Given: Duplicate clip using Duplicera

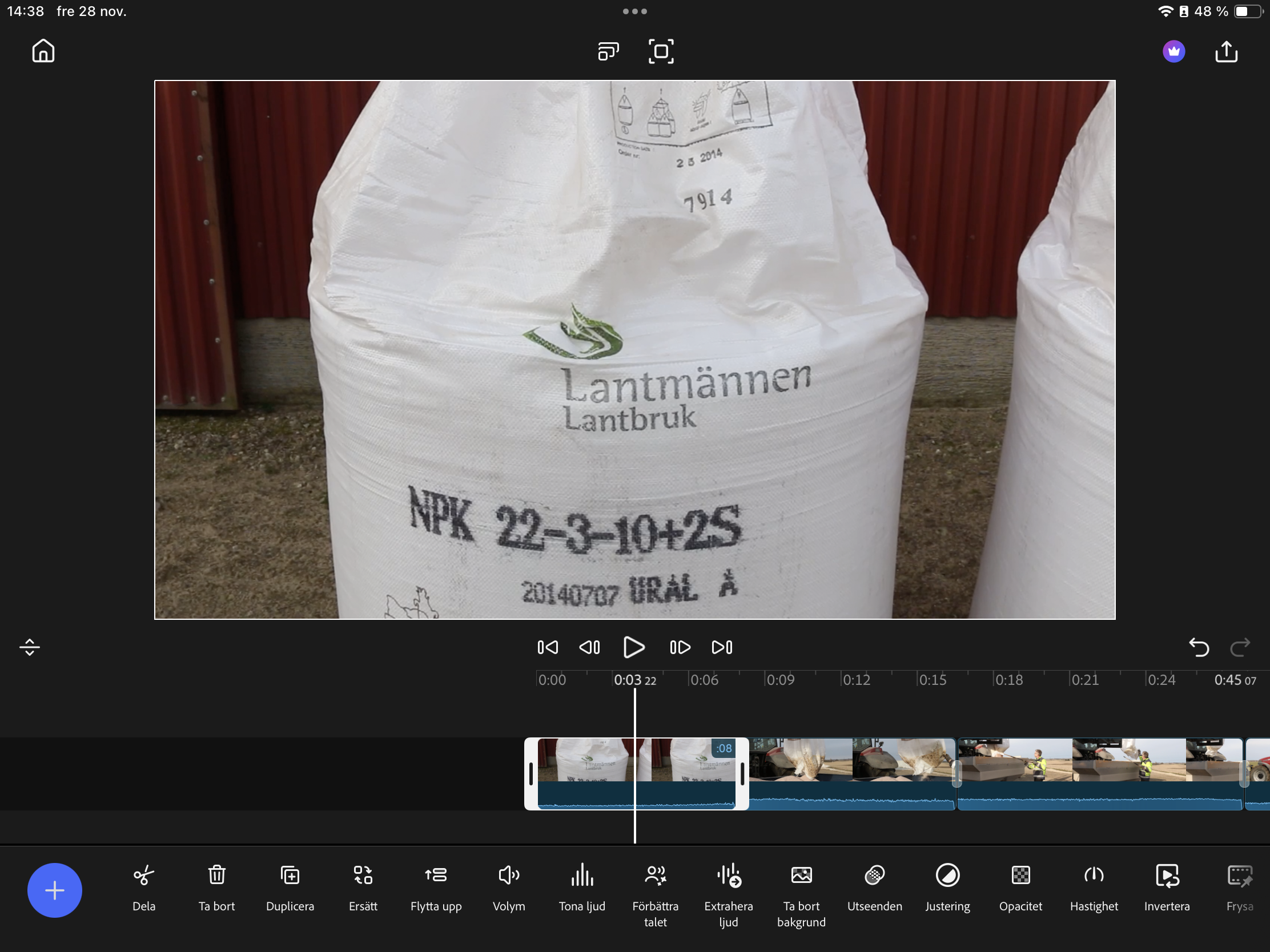Looking at the screenshot, I should 290,876.
